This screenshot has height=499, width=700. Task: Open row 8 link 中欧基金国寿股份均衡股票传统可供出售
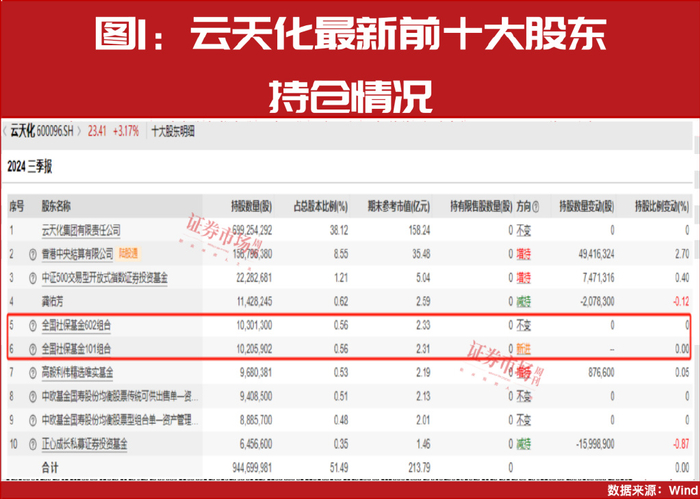[120, 397]
